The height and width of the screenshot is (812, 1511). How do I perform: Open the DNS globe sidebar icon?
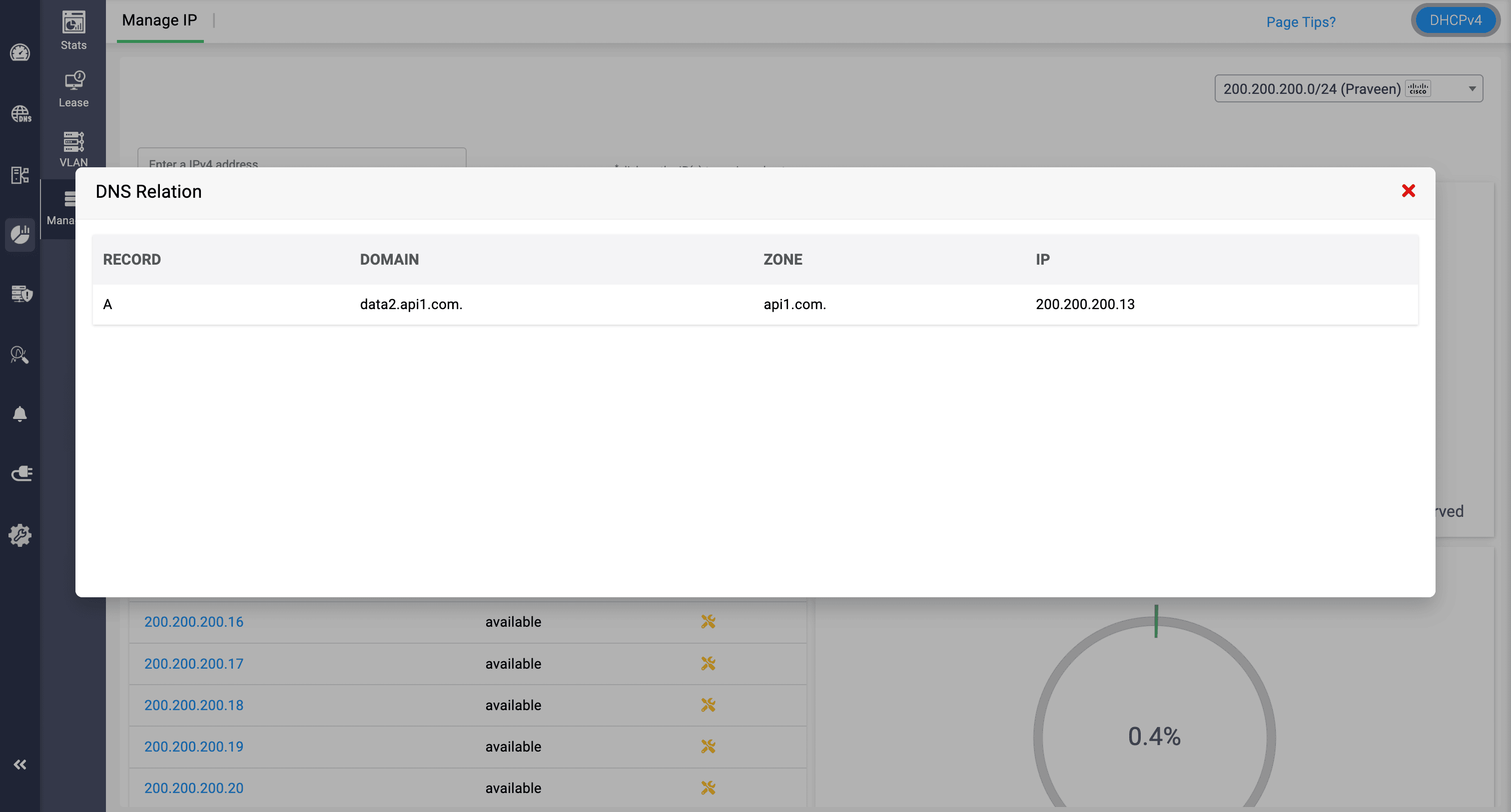pos(20,114)
